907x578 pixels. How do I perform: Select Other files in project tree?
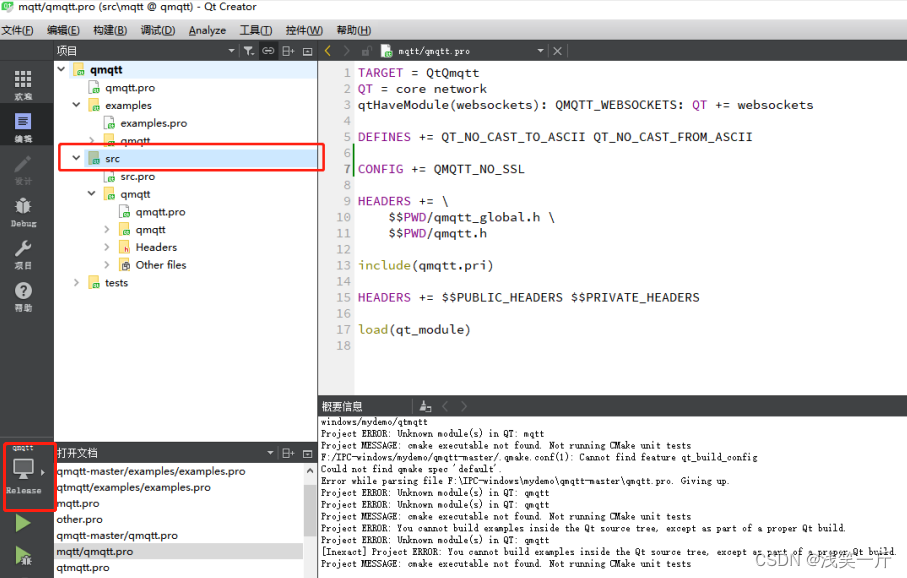(161, 265)
